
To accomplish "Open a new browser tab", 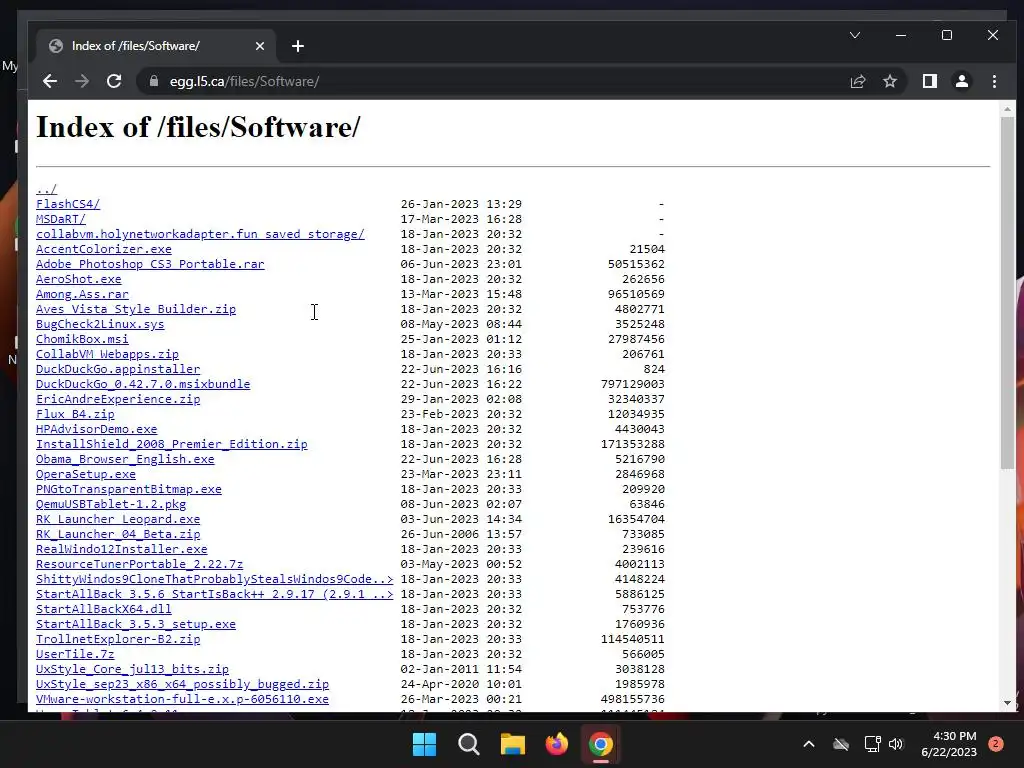I will click(298, 46).
